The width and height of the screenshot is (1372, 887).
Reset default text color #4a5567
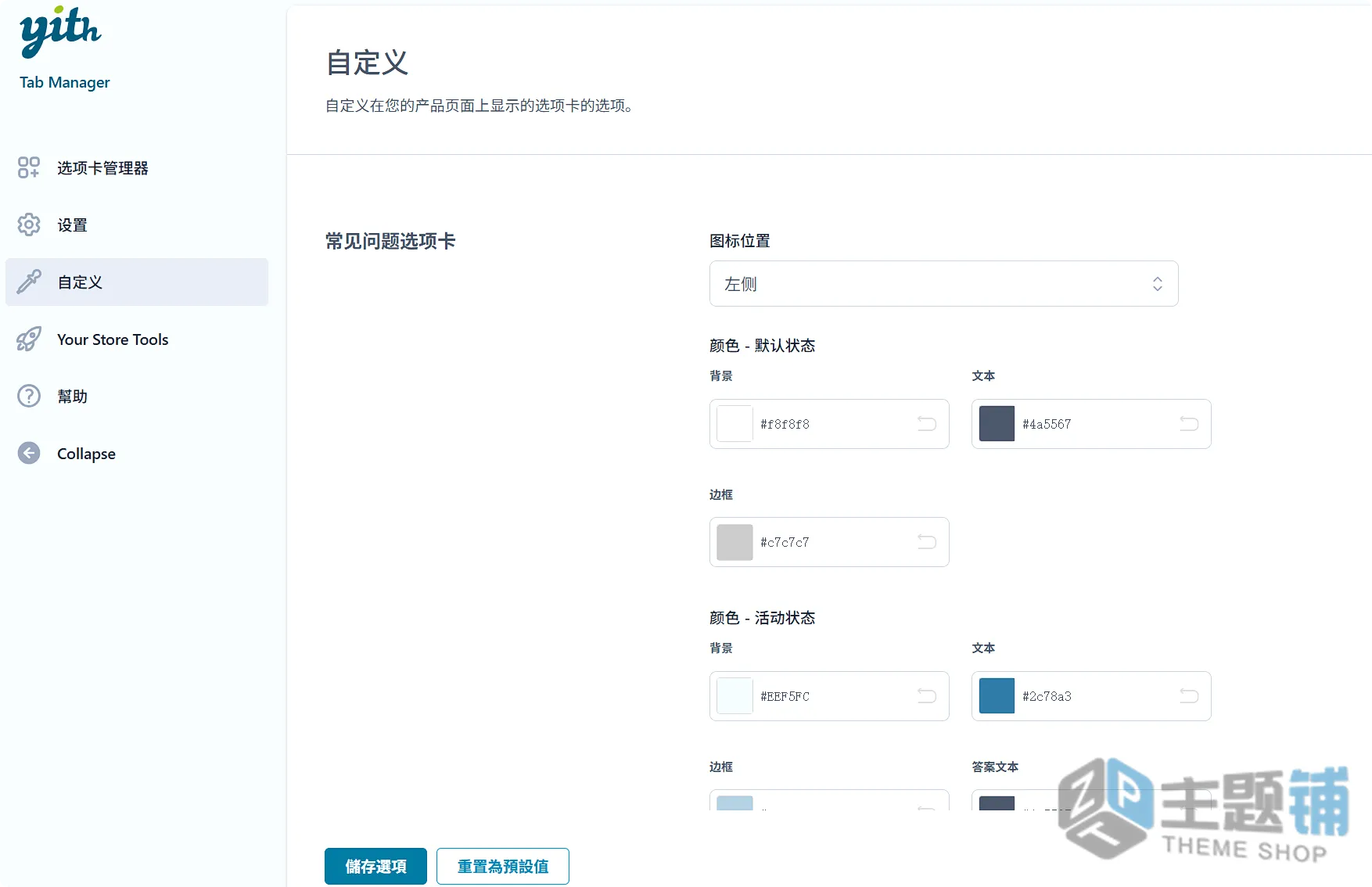coord(1189,424)
